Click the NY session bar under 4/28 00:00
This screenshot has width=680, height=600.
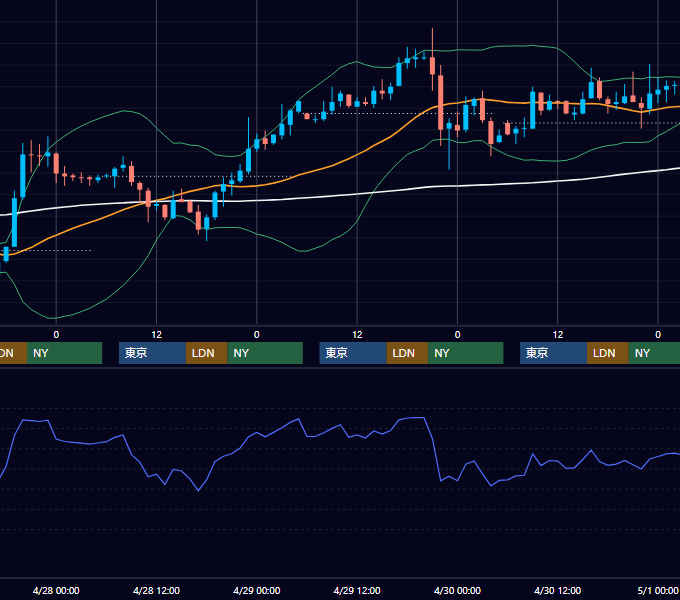click(64, 353)
